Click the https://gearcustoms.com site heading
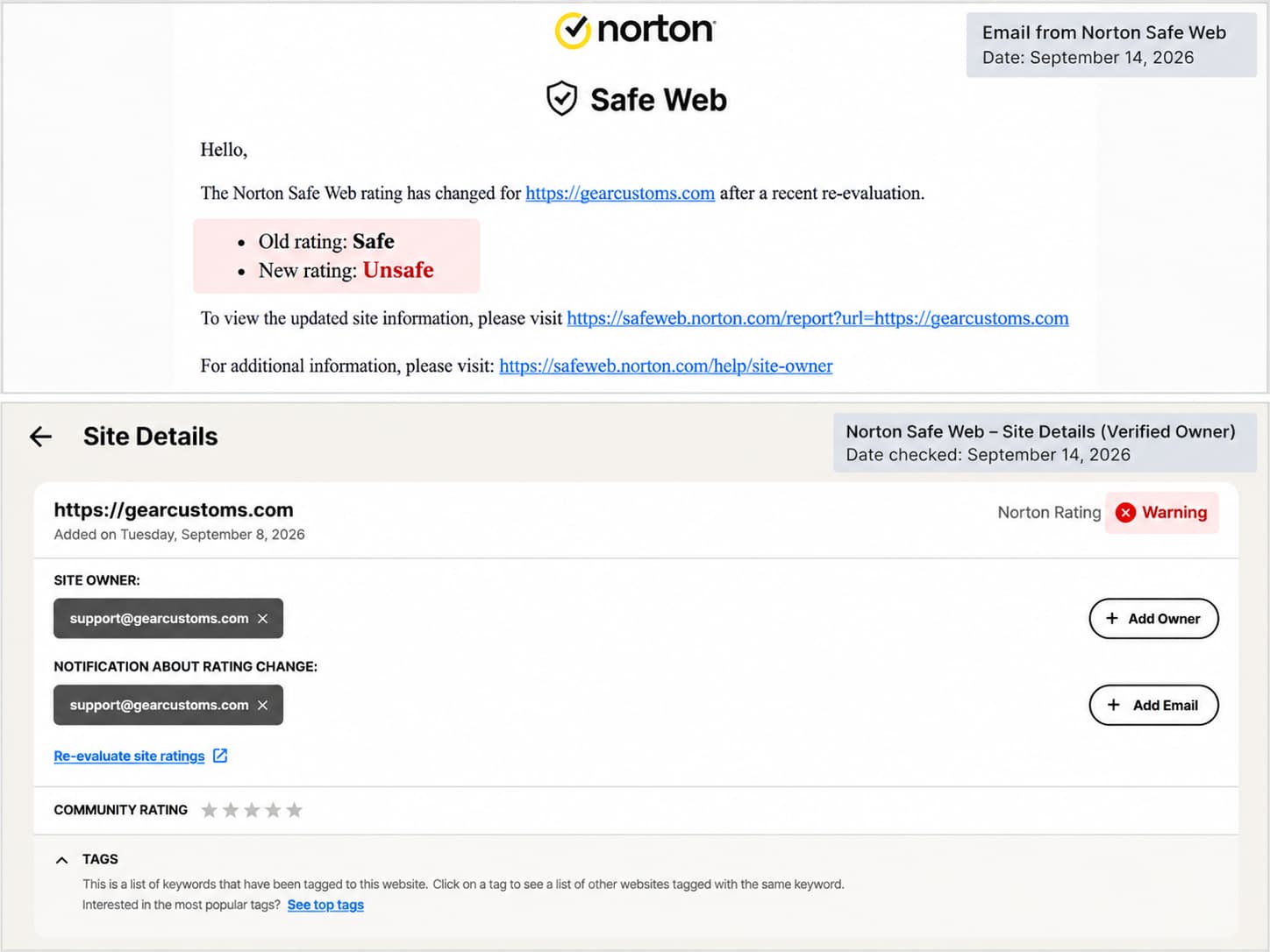The width and height of the screenshot is (1270, 952). (x=174, y=510)
